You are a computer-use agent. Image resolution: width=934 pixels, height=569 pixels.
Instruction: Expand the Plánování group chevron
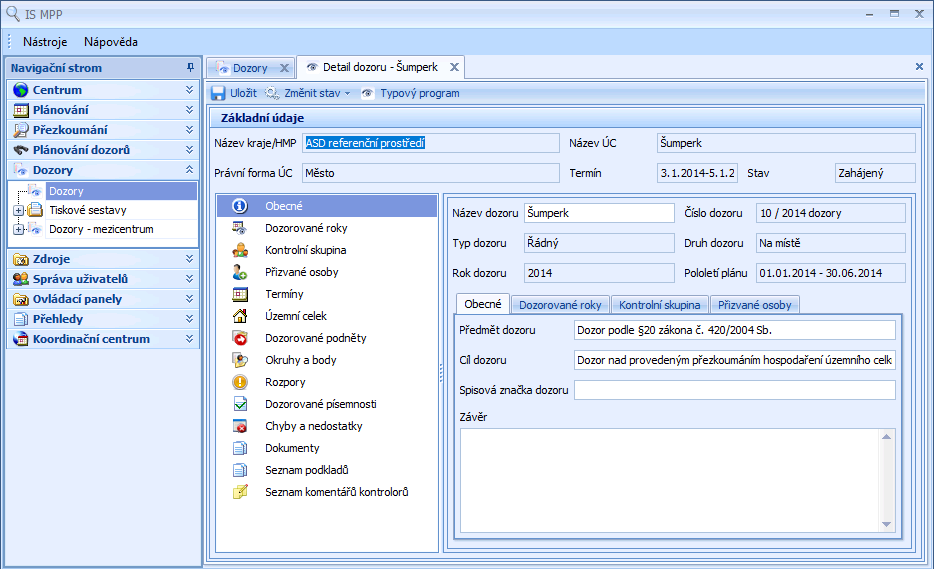point(189,110)
